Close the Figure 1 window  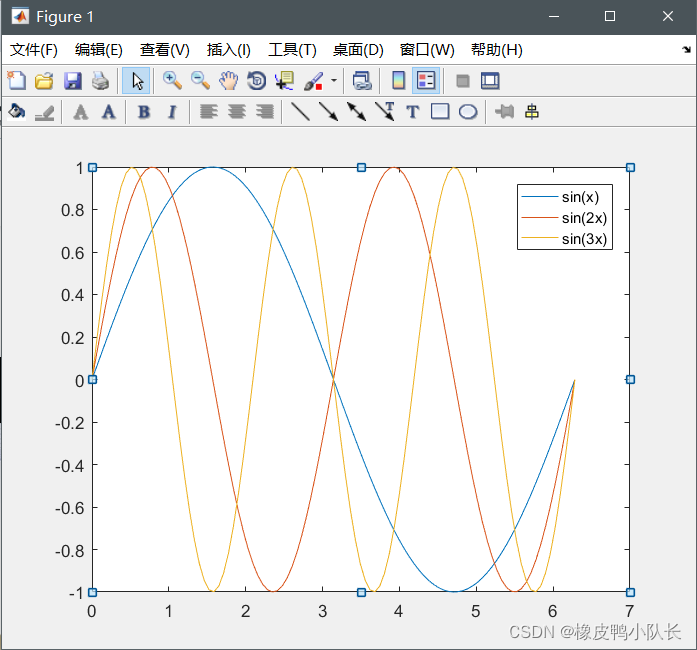[x=668, y=16]
